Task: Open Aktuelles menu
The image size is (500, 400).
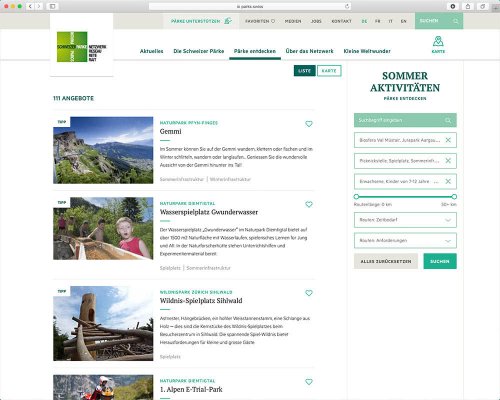Action: click(x=152, y=51)
